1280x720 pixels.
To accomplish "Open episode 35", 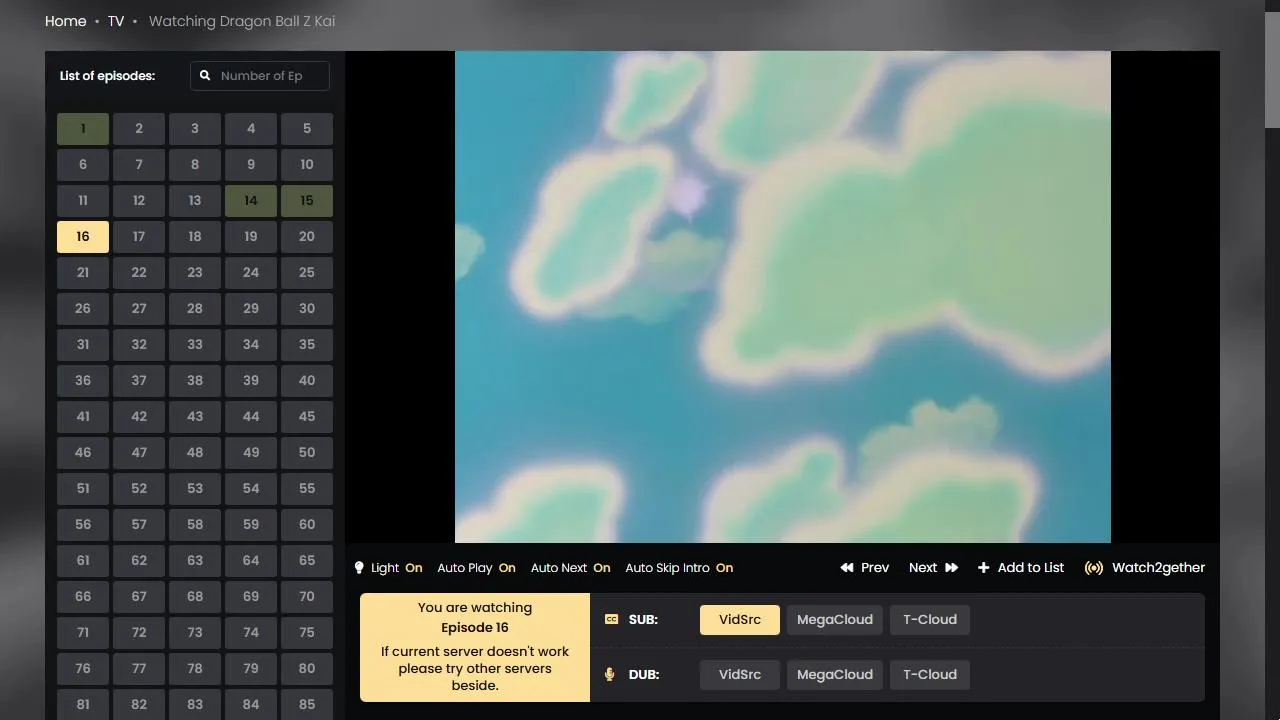I will 307,344.
